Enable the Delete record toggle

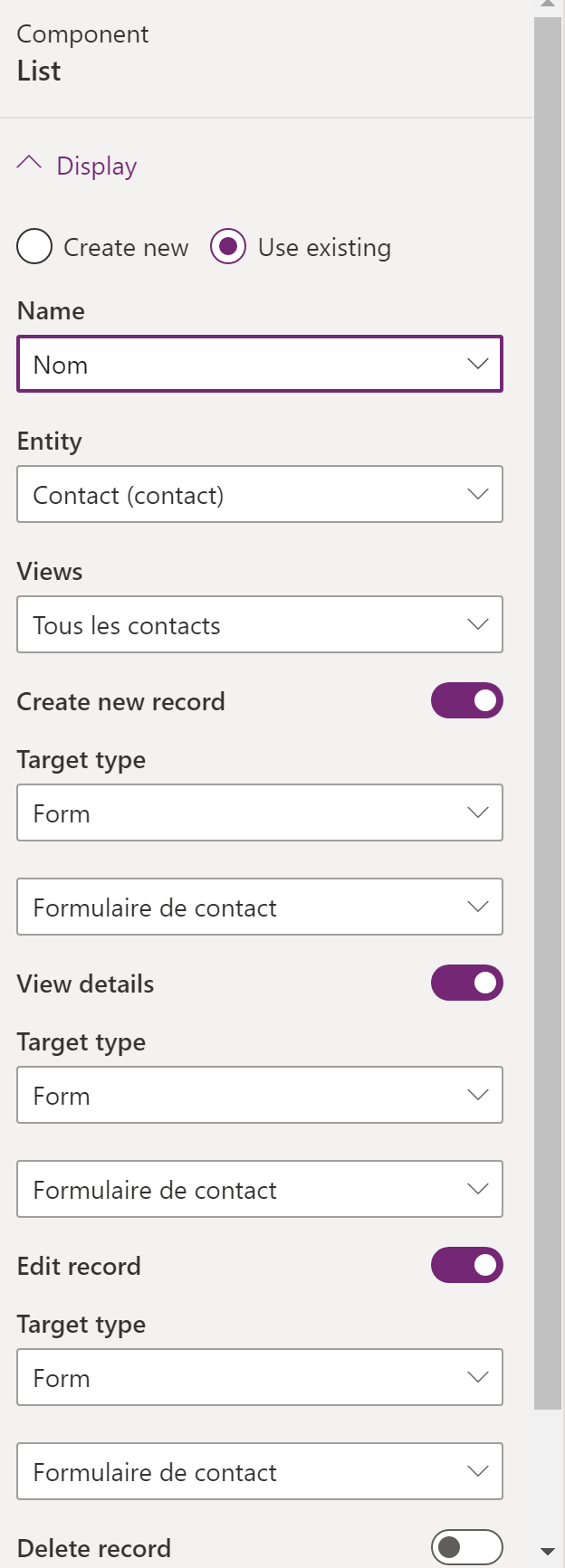pyautogui.click(x=466, y=1548)
